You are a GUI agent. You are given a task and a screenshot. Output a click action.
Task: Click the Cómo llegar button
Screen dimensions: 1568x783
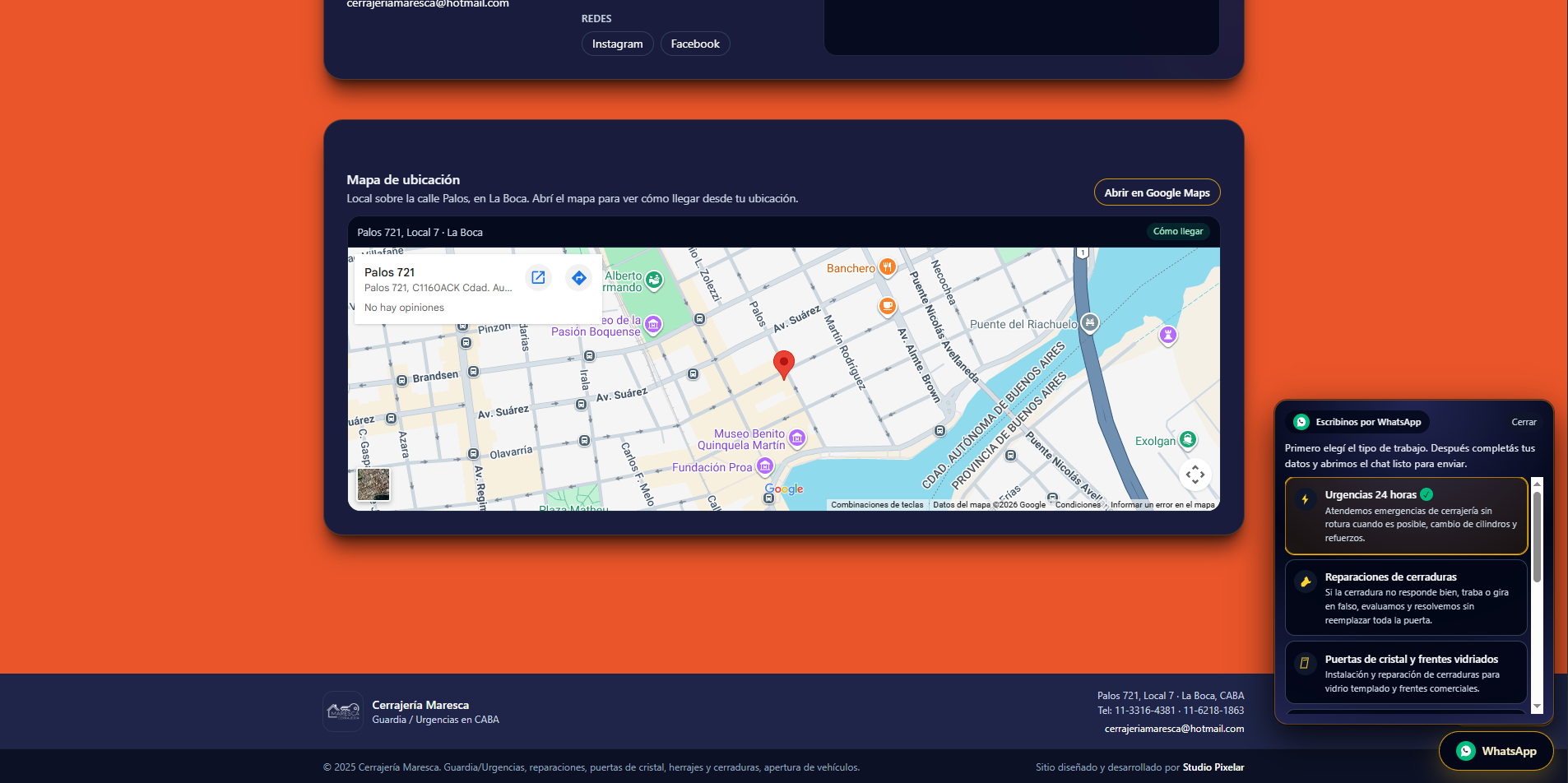click(x=1177, y=232)
